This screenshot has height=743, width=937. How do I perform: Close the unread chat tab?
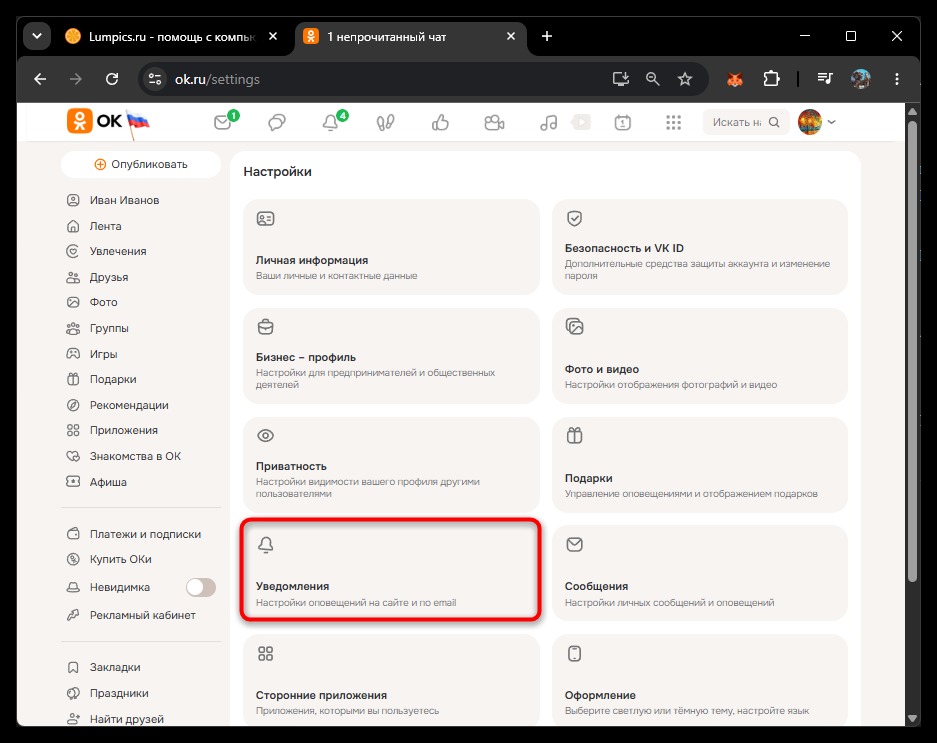click(511, 36)
